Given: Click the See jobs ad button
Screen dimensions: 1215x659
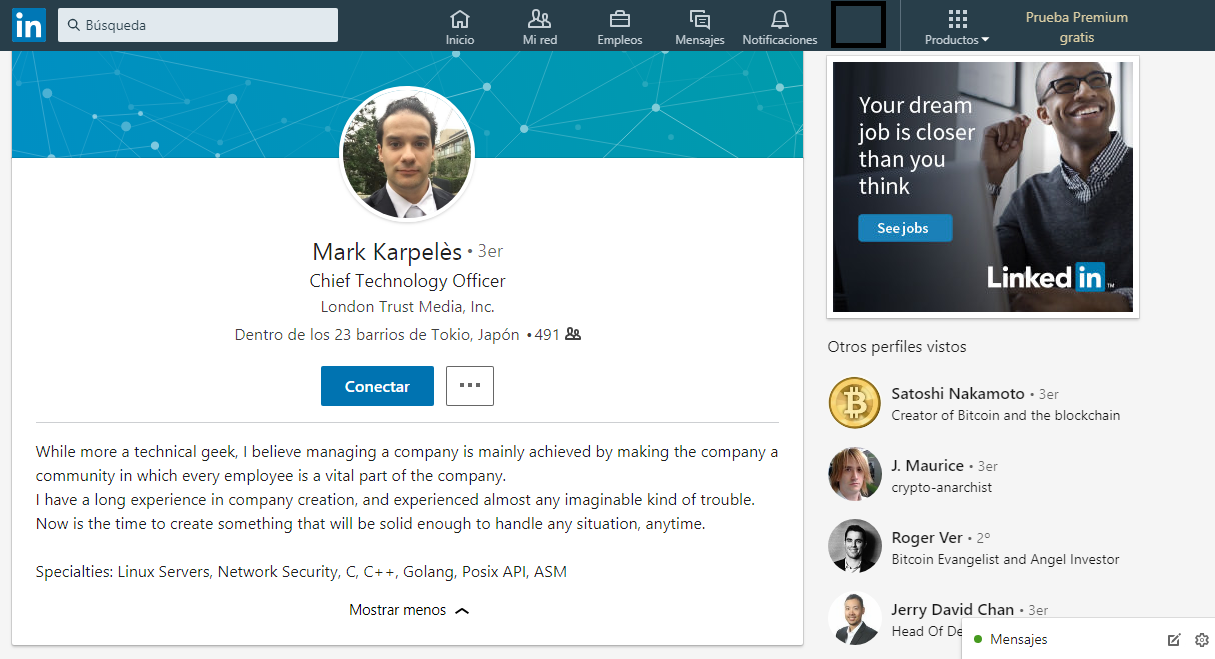Looking at the screenshot, I should click(x=905, y=228).
